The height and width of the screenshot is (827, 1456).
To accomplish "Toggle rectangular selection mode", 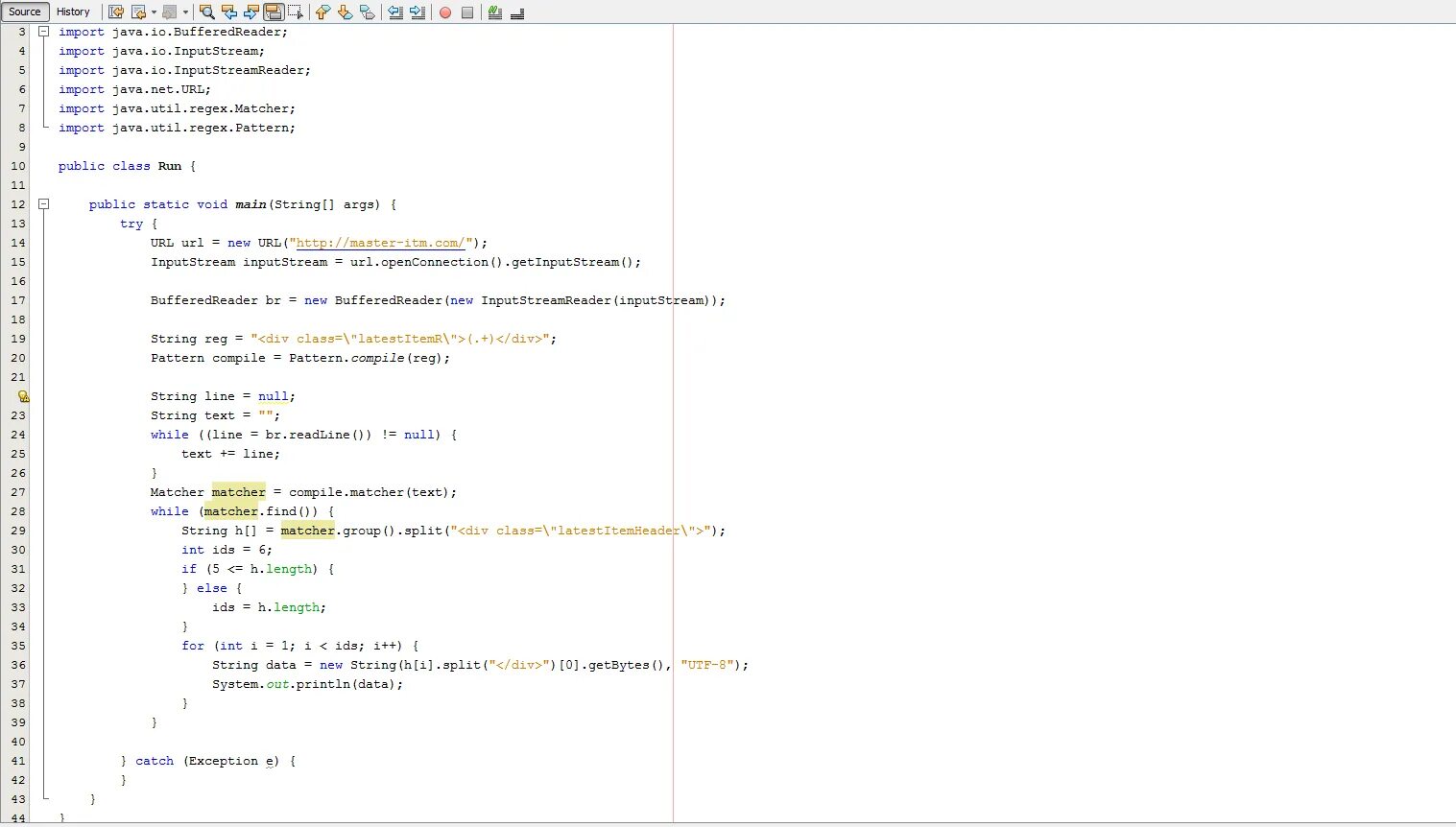I will click(295, 12).
